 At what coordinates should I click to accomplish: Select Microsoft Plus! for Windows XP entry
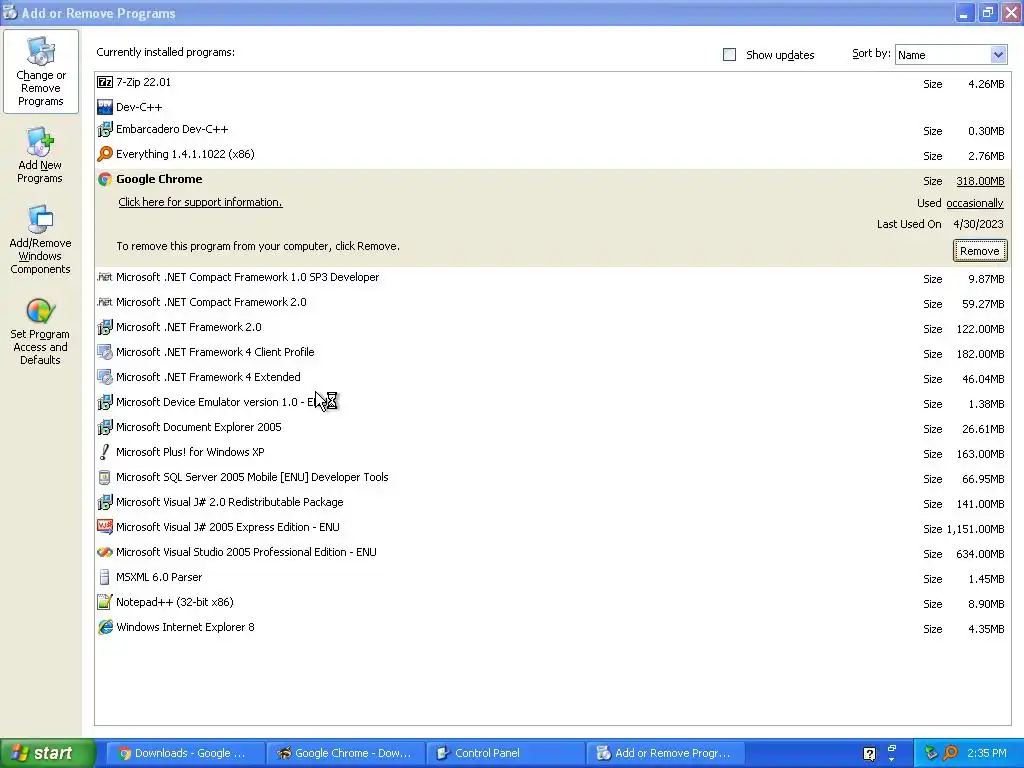click(552, 453)
